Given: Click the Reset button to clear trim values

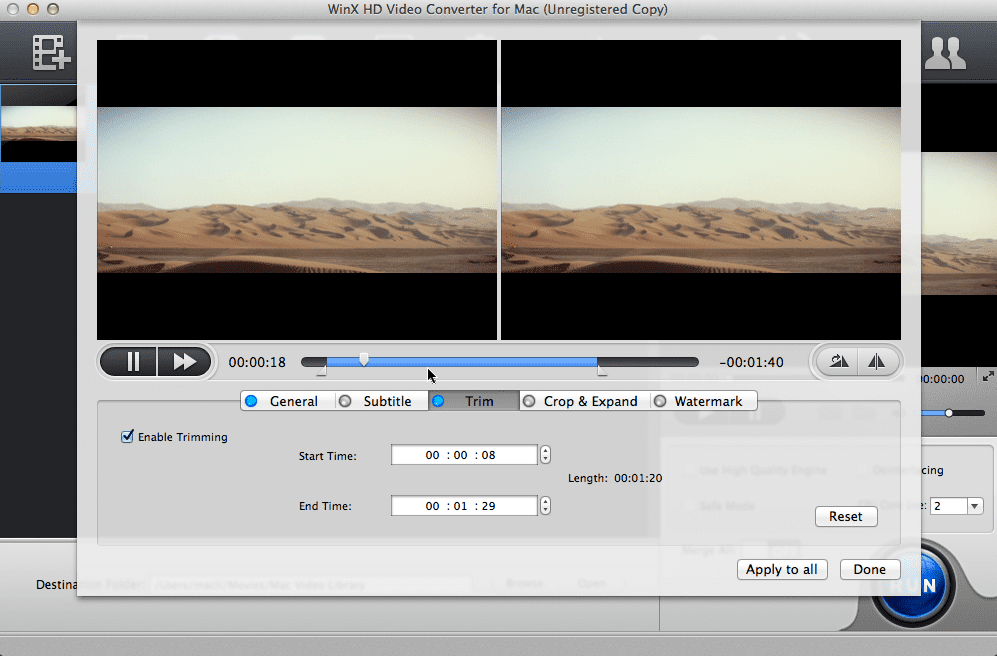Looking at the screenshot, I should tap(845, 516).
